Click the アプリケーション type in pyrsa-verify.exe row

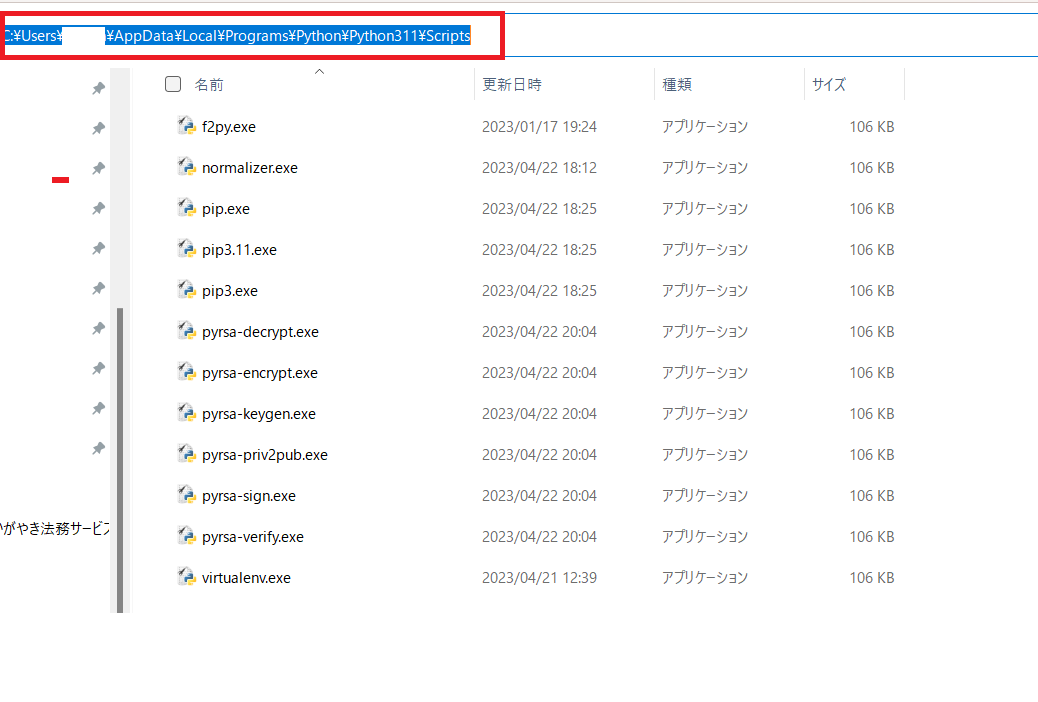click(x=704, y=537)
